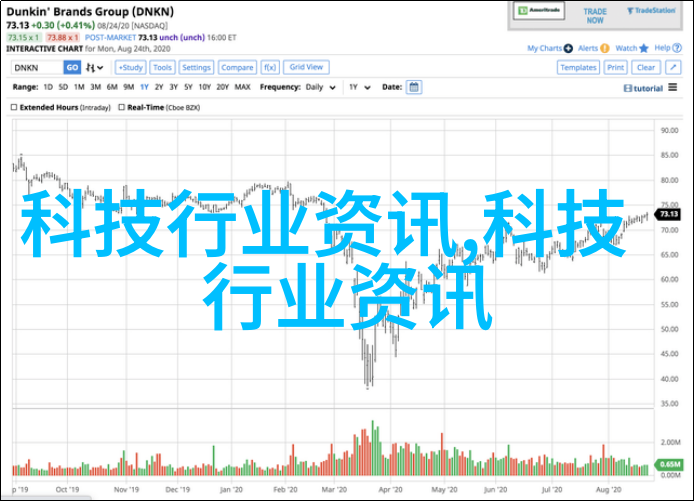Screen dimensions: 695x502
Task: Click the 73.15 x 1 bid quote
Action: (x=24, y=38)
